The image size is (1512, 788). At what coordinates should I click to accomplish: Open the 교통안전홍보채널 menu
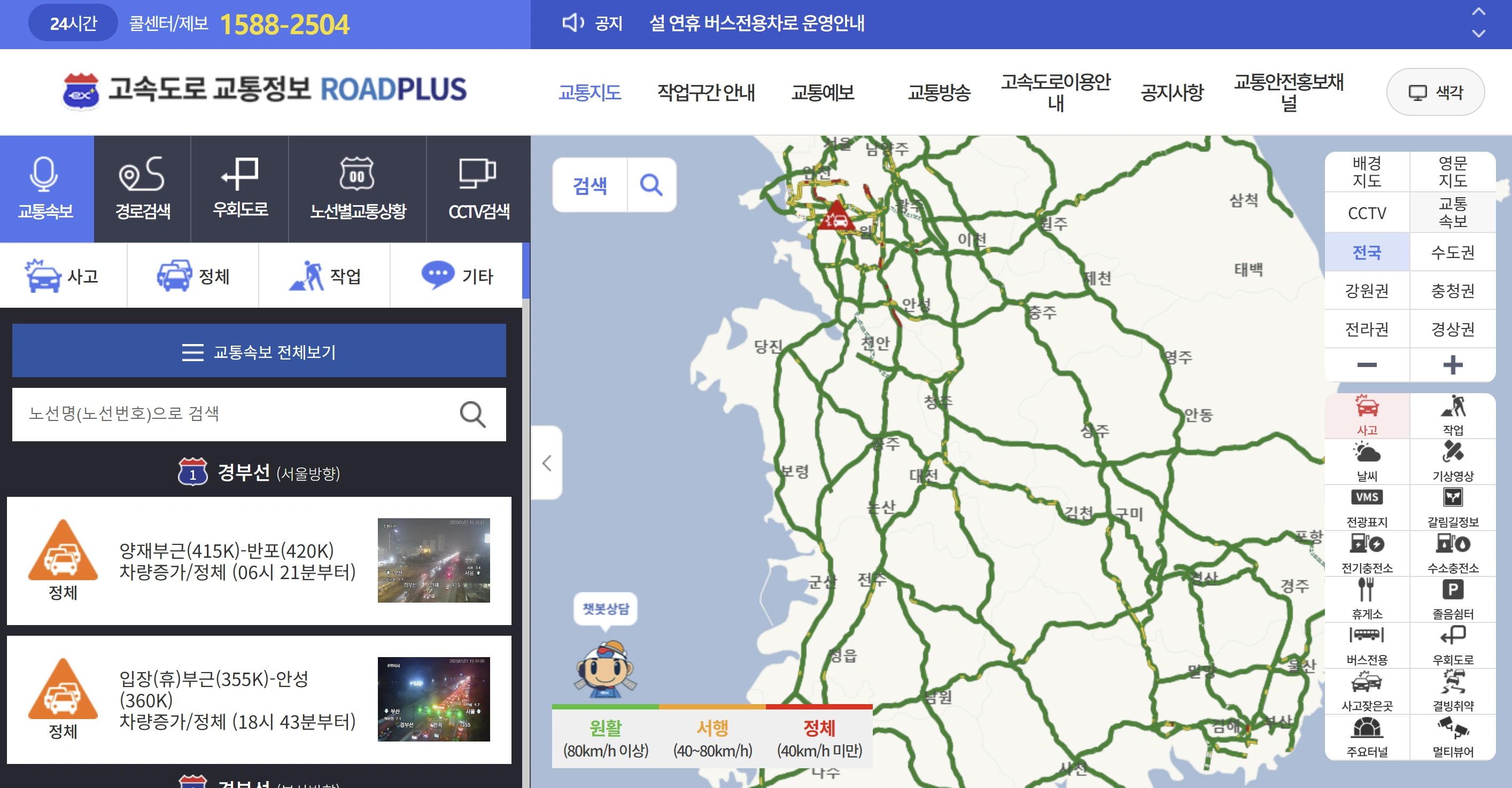coord(1289,92)
